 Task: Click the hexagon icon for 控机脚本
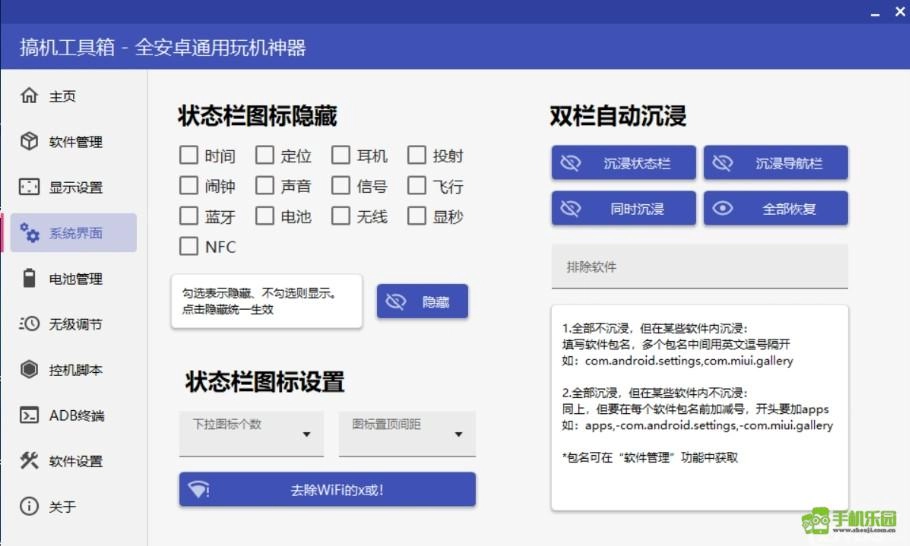click(29, 370)
